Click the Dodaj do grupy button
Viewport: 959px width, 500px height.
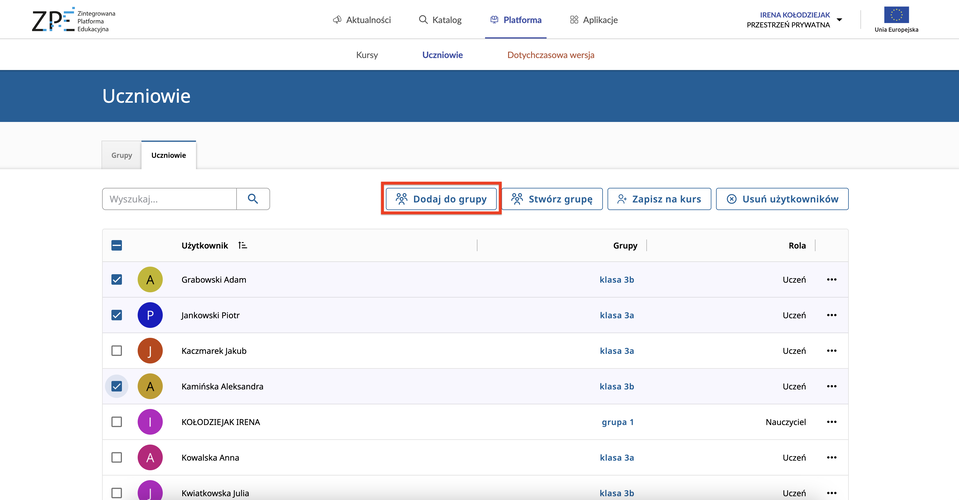point(441,199)
